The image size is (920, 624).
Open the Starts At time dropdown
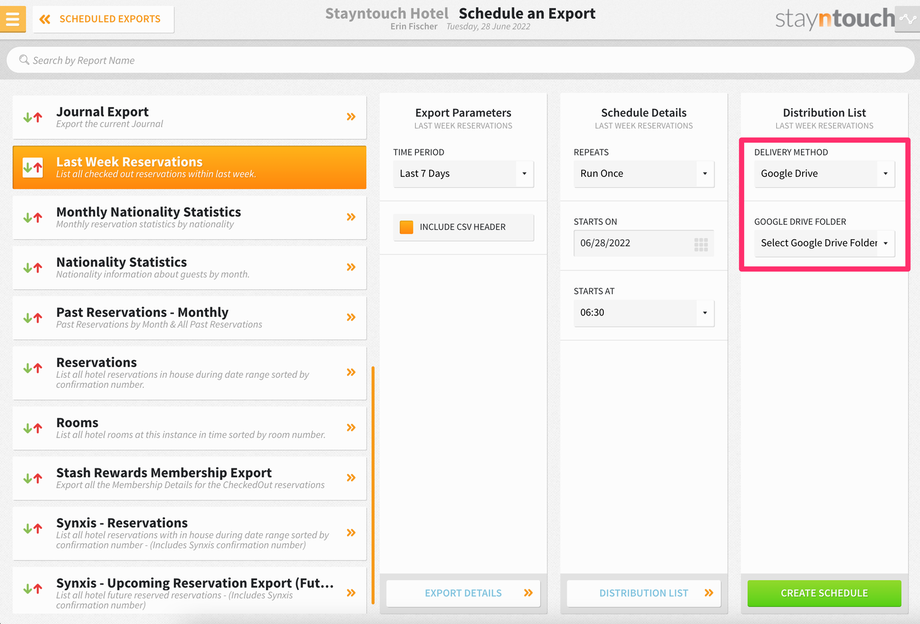(644, 313)
